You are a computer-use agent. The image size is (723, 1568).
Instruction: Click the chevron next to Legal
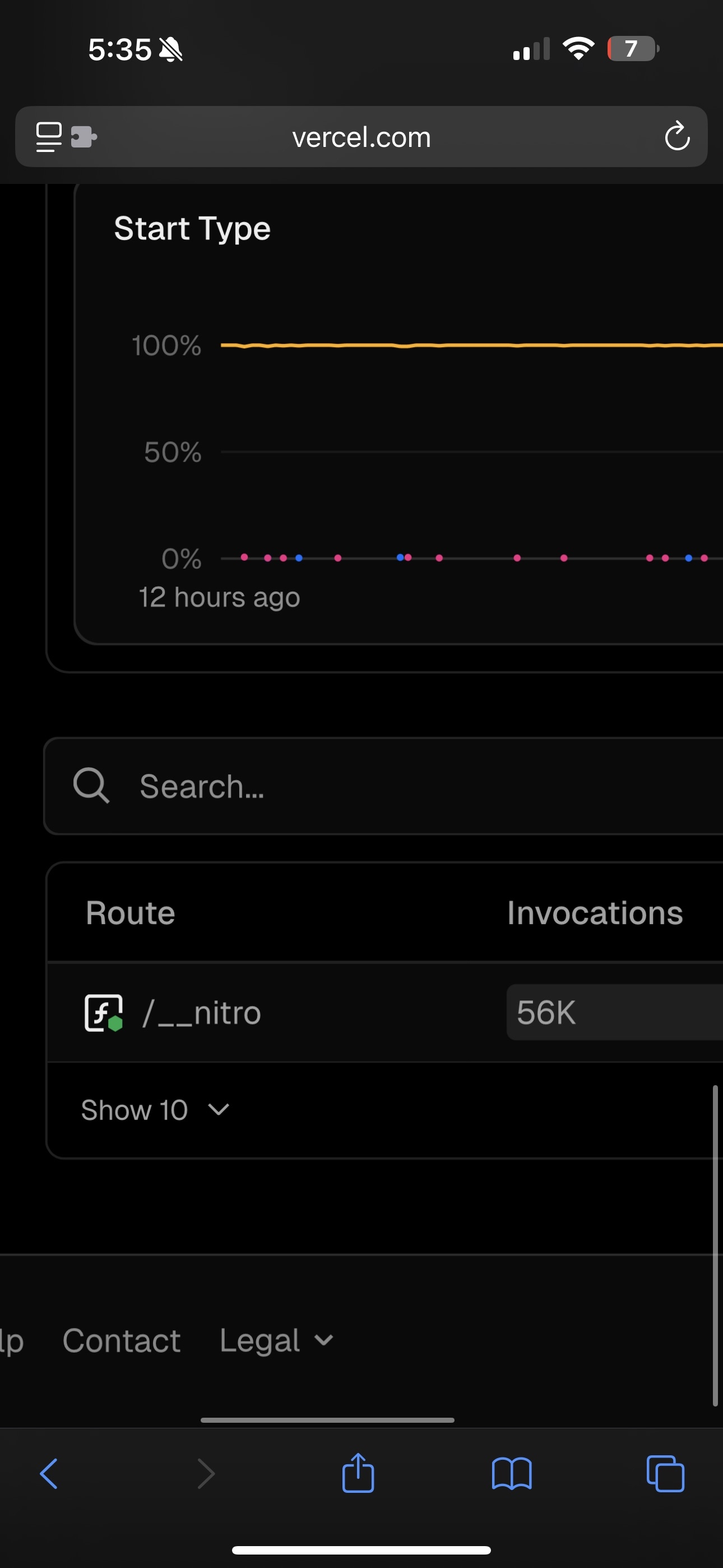324,1340
